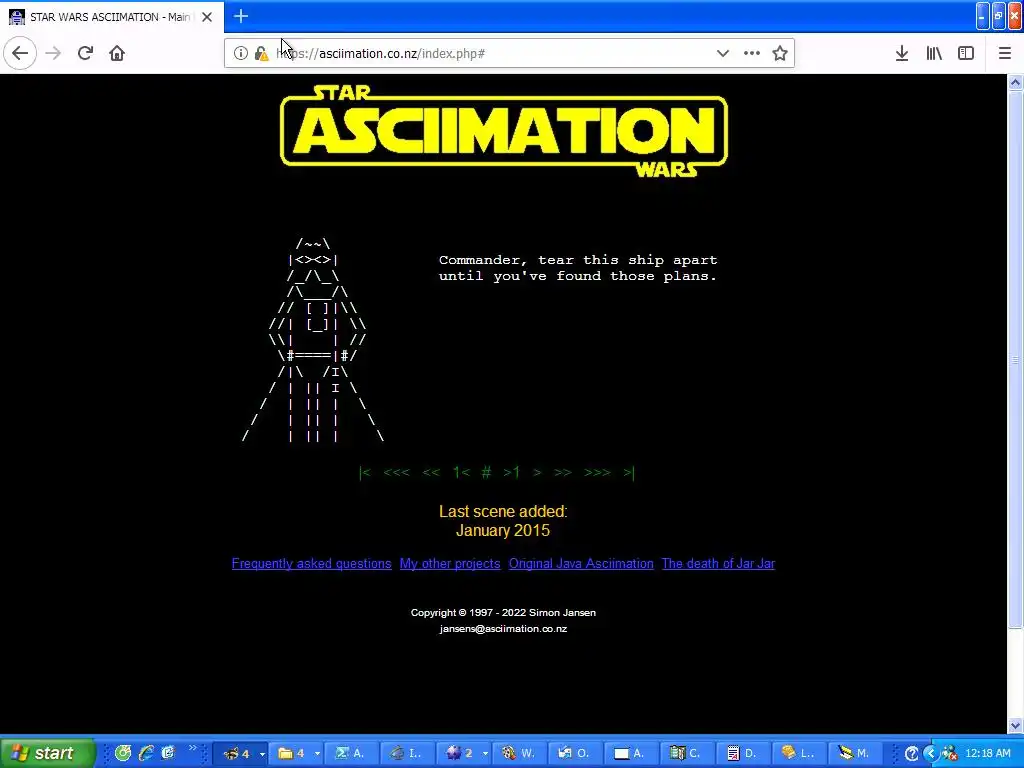Switch to the C. taskbar window
Viewport: 1024px width, 768px height.
click(x=686, y=753)
